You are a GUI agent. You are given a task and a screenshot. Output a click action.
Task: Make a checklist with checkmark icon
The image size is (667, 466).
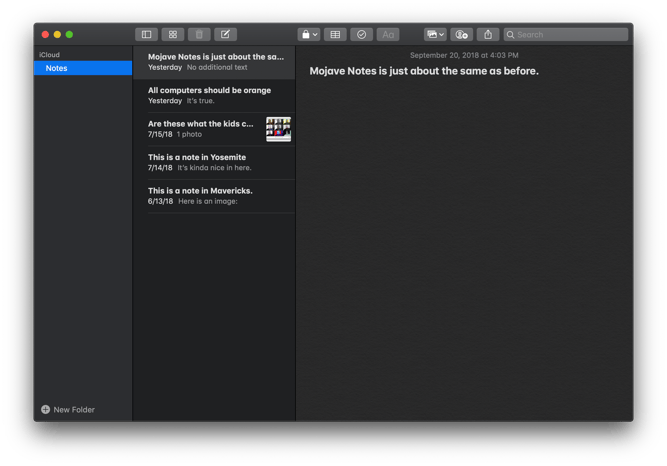[362, 34]
